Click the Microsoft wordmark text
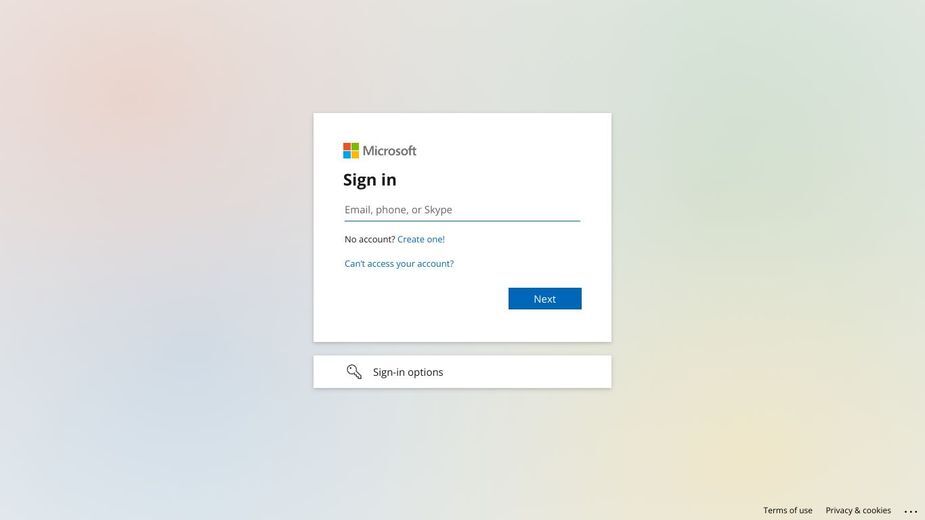925x520 pixels. (x=389, y=151)
